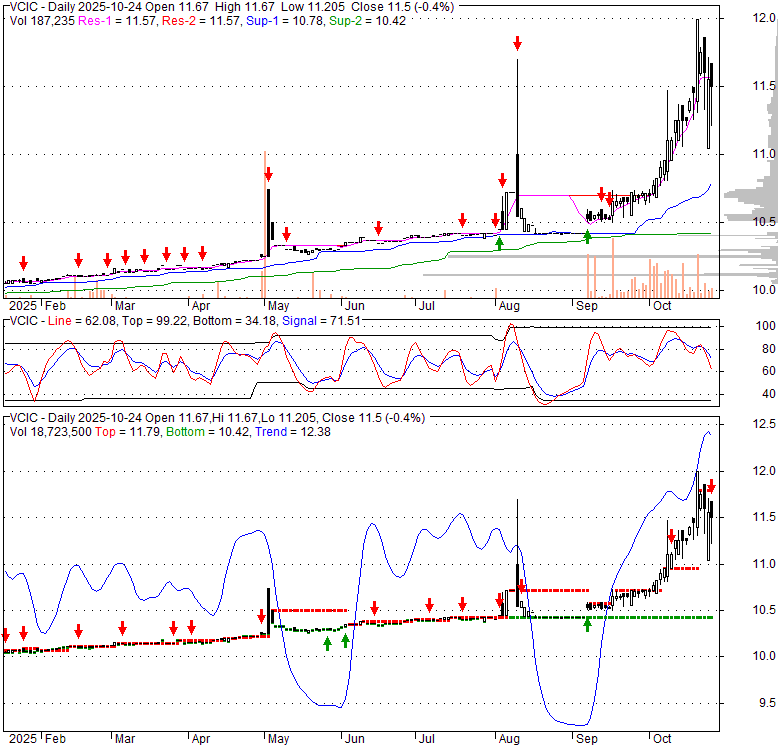Click the green up arrow in early August, top chart
The image size is (780, 745).
click(499, 242)
